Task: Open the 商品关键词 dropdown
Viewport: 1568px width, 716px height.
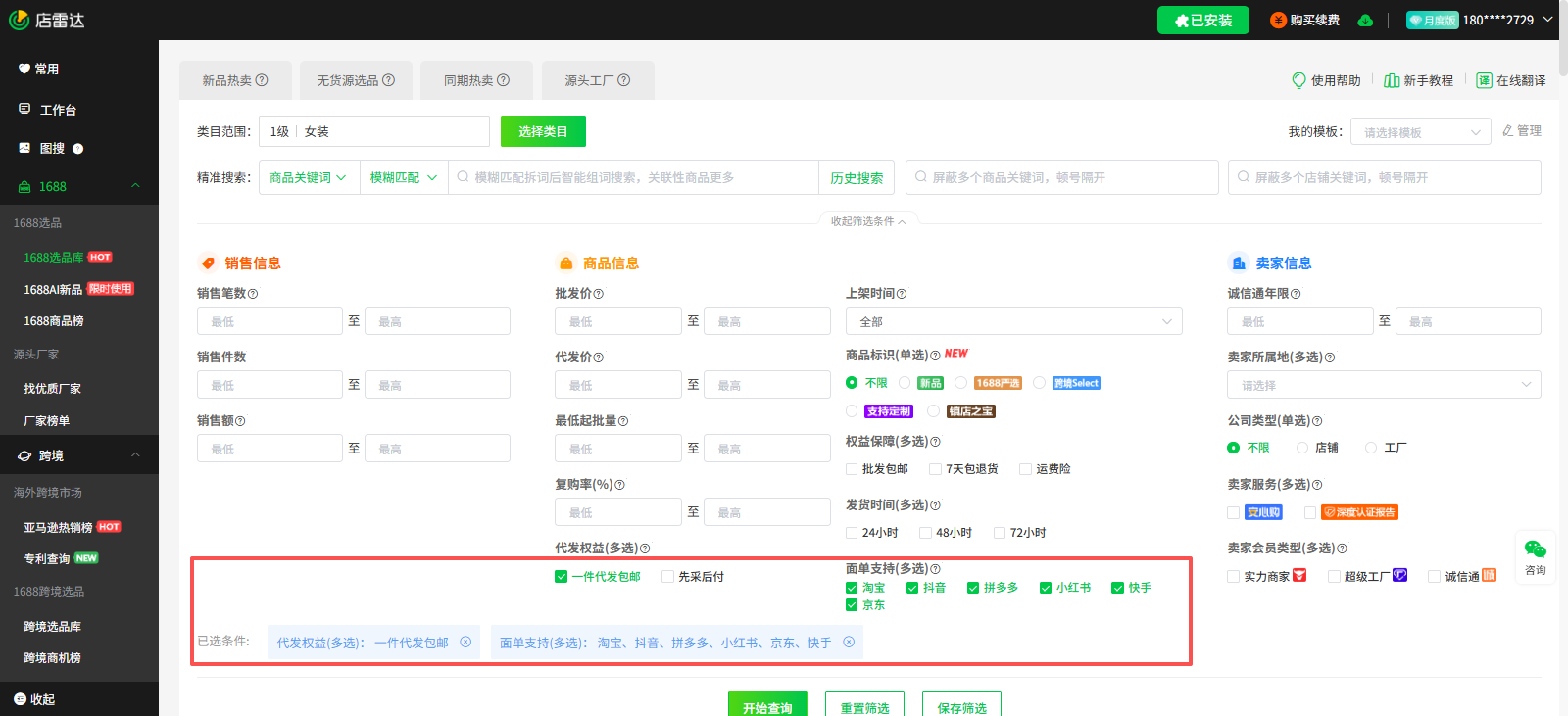Action: click(309, 177)
